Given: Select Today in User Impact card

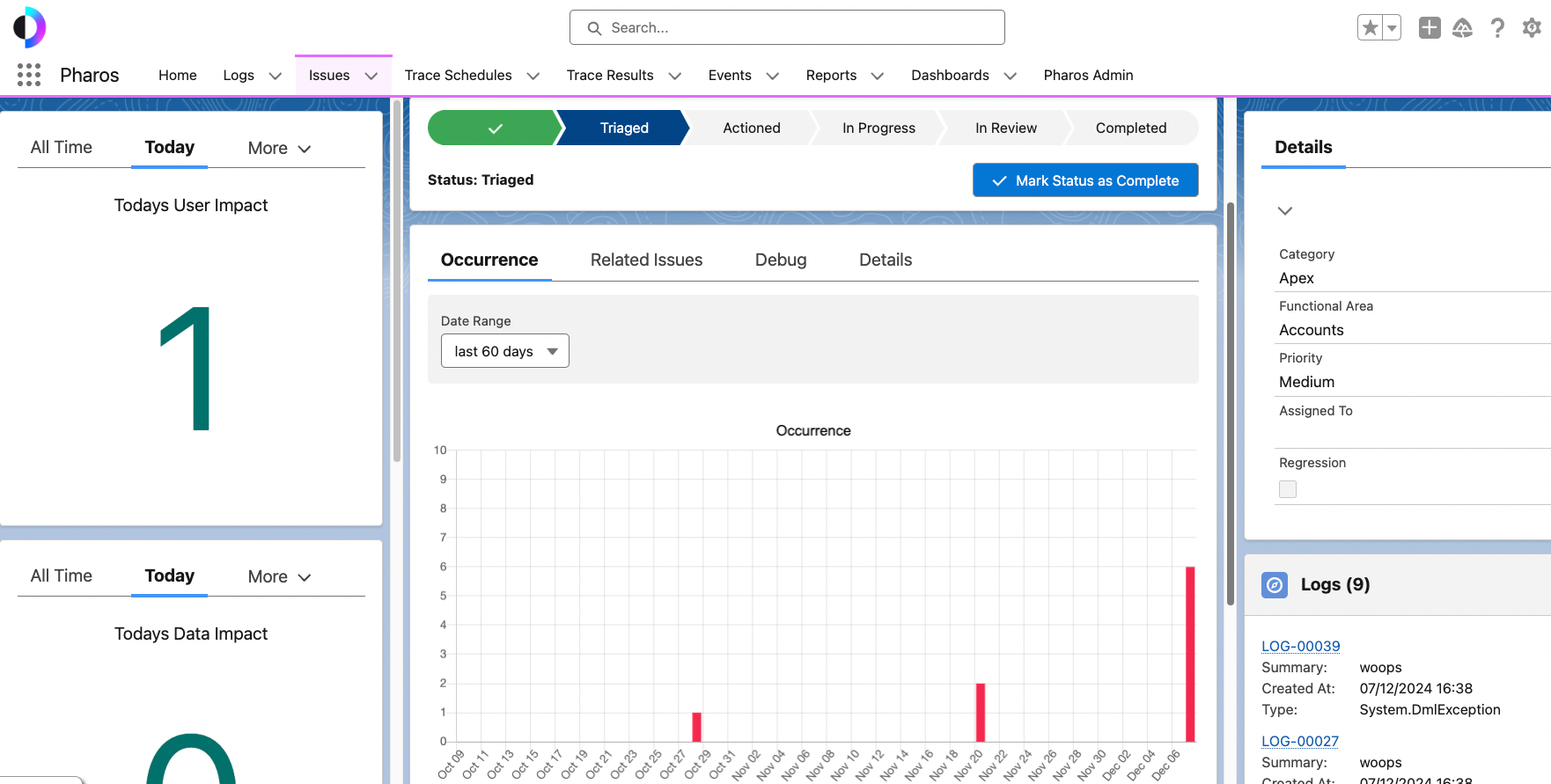Looking at the screenshot, I should (169, 148).
